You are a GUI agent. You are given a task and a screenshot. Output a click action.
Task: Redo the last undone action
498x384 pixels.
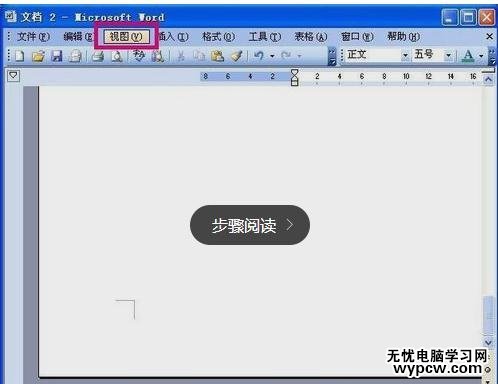(x=286, y=56)
